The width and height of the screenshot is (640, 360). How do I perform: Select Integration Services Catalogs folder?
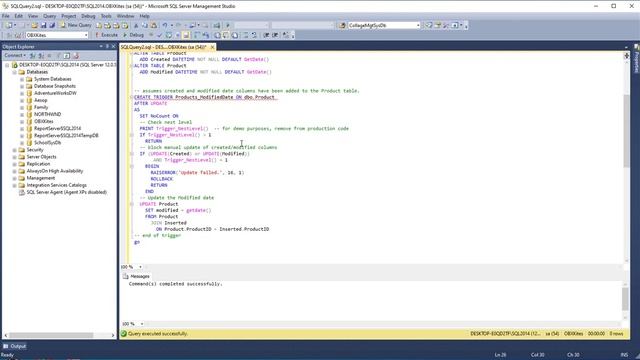pos(56,185)
